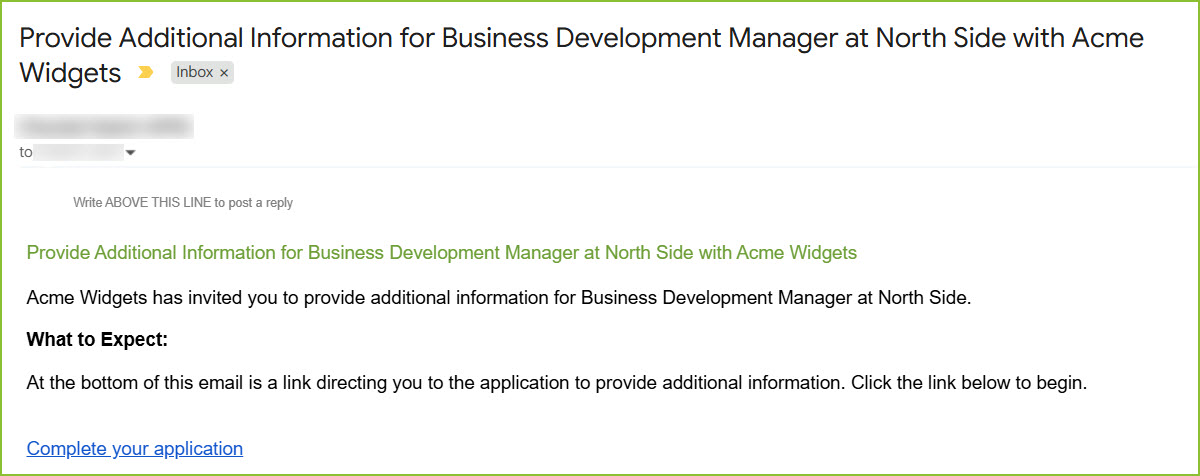This screenshot has width=1200, height=476.
Task: Remove the Inbox label with the x
Action: coord(224,73)
